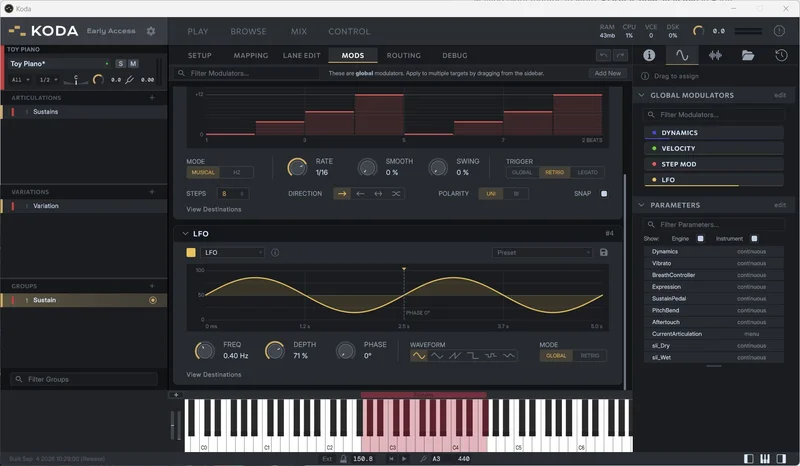This screenshot has height=466, width=800.
Task: Set step direction to backward
Action: click(x=360, y=194)
